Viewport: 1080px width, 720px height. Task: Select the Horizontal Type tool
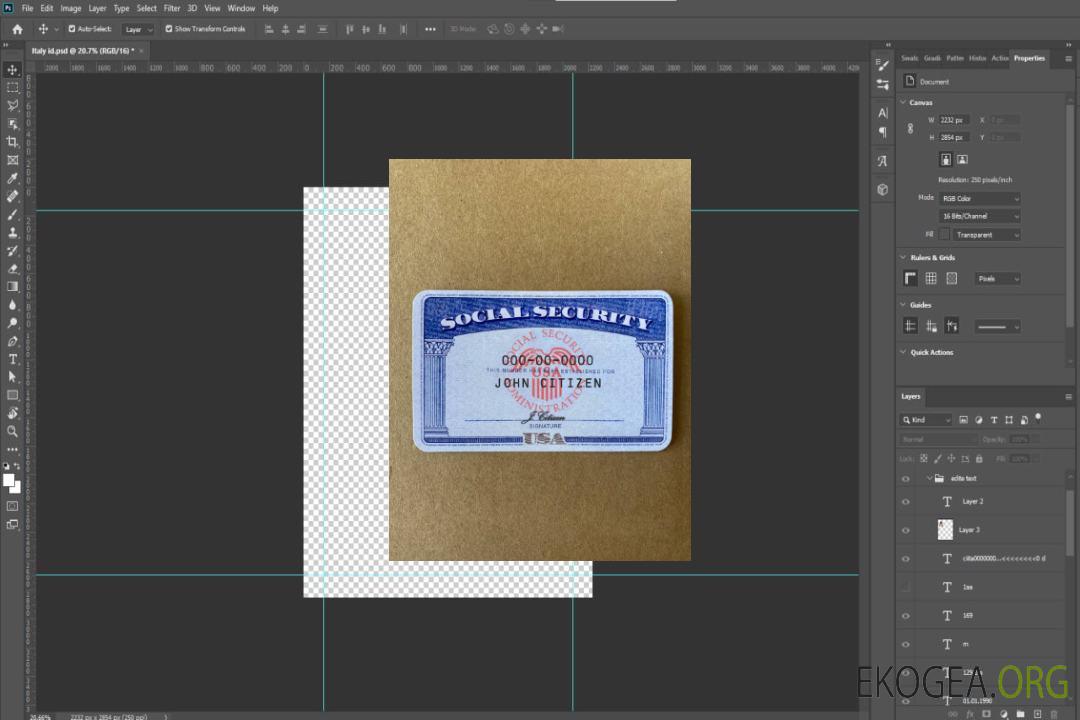tap(12, 359)
